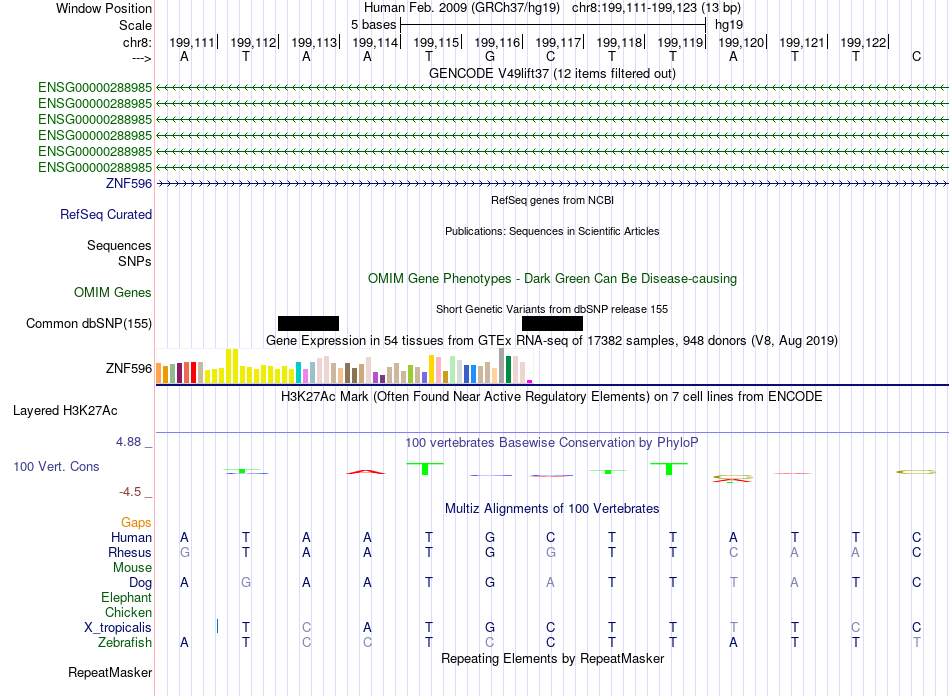950x696 pixels.
Task: Open the RefSeq Curated track label
Action: coord(106,214)
